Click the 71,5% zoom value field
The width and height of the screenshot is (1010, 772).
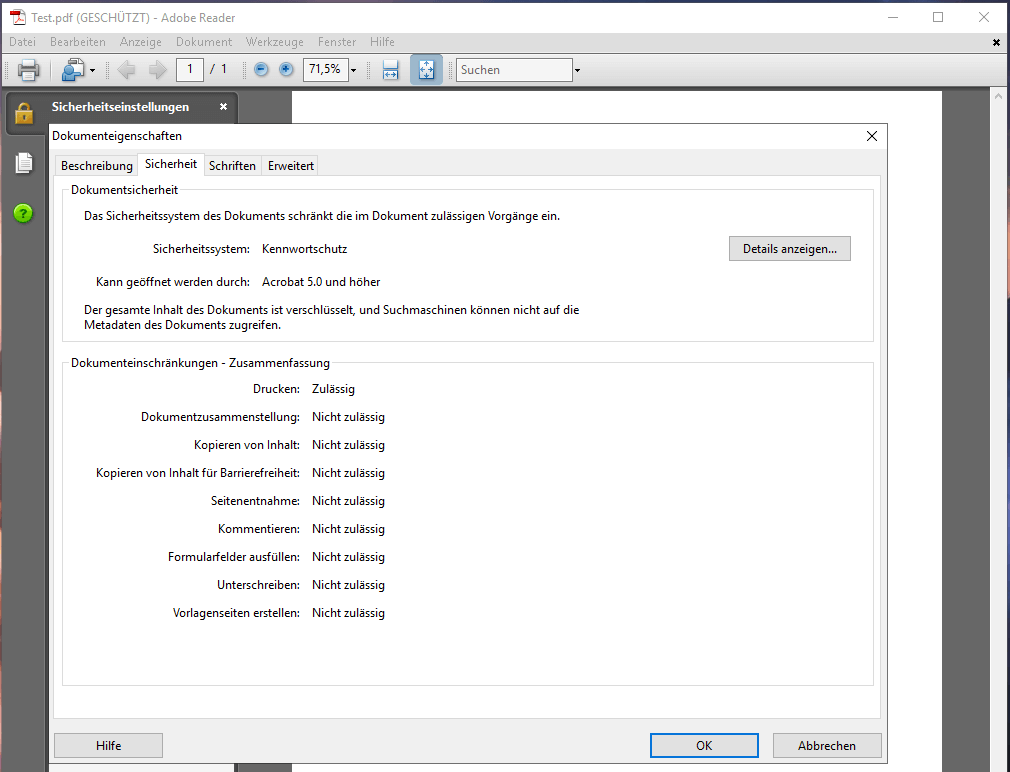point(325,70)
